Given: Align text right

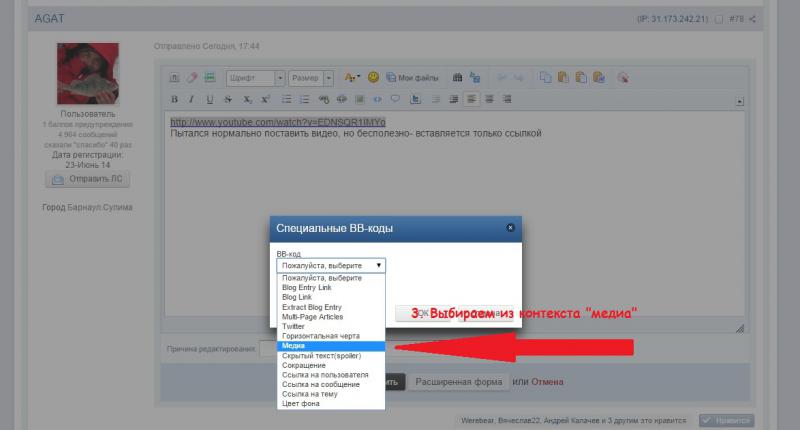Looking at the screenshot, I should click(507, 99).
